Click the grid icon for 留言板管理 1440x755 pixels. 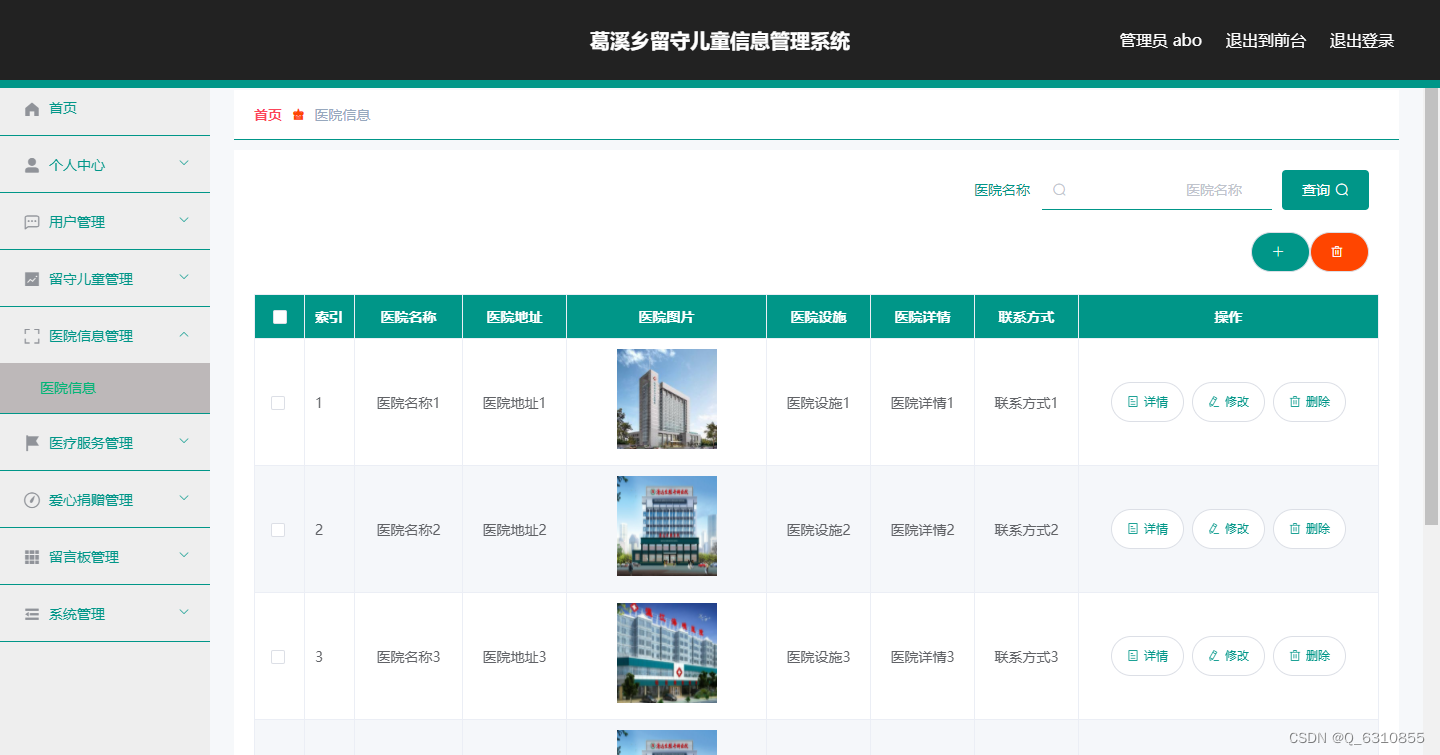(32, 557)
